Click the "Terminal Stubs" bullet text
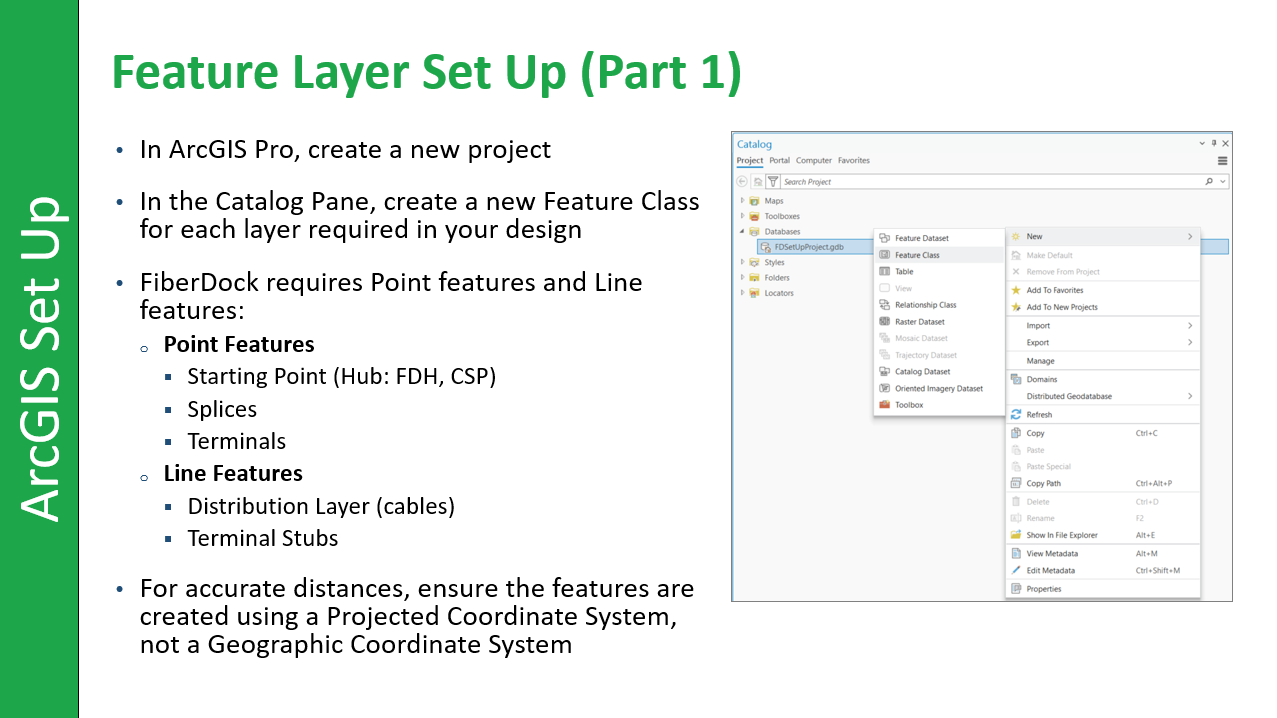The image size is (1277, 718). [263, 538]
